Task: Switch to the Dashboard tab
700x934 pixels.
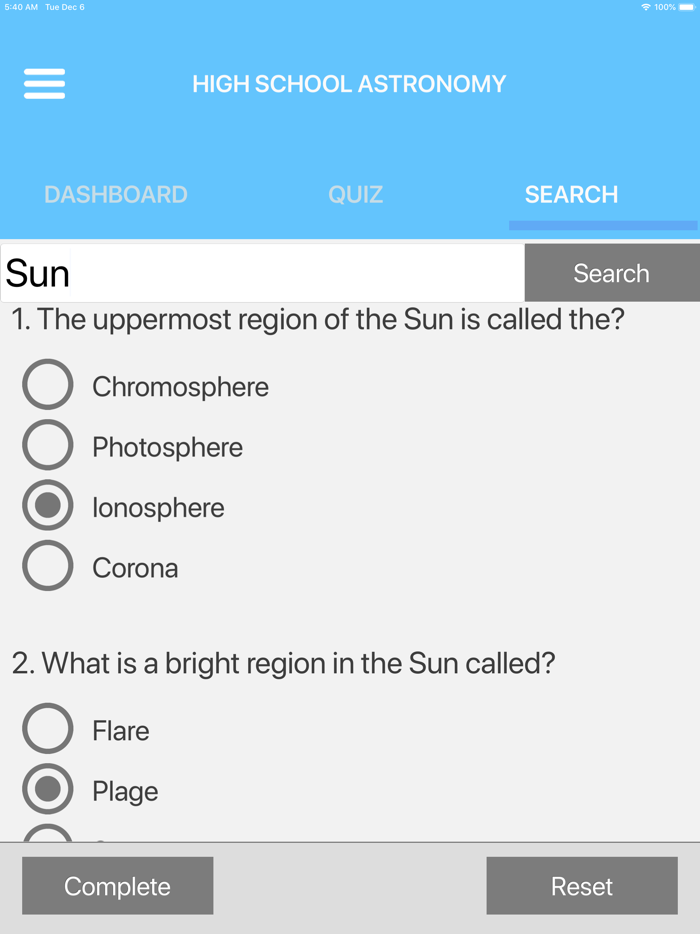Action: (115, 194)
